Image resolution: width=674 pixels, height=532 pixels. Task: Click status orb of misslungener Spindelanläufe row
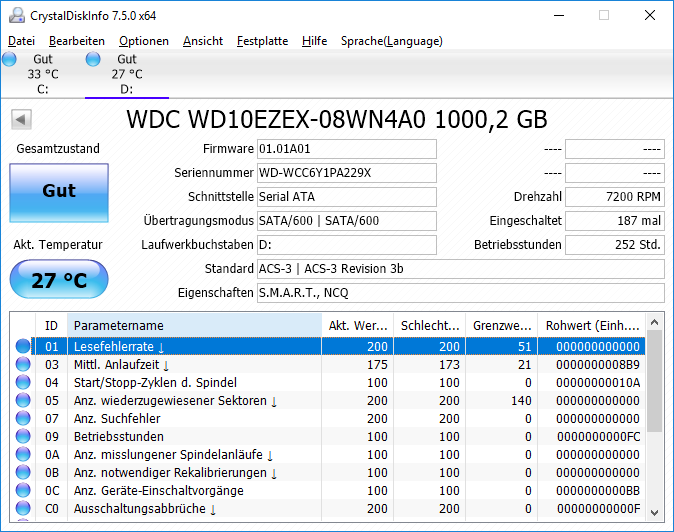[x=23, y=455]
